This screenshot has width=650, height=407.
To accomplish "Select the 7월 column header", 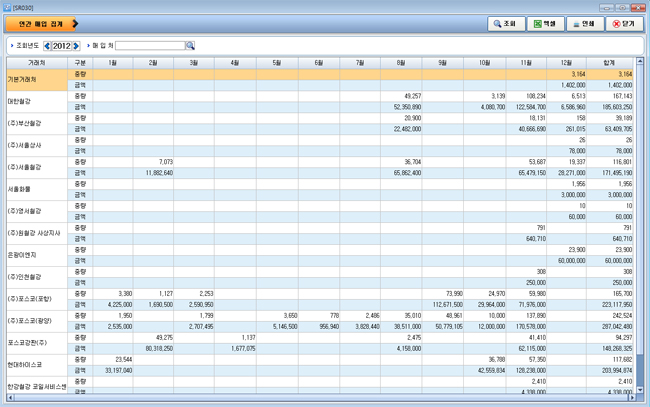I will tap(360, 63).
